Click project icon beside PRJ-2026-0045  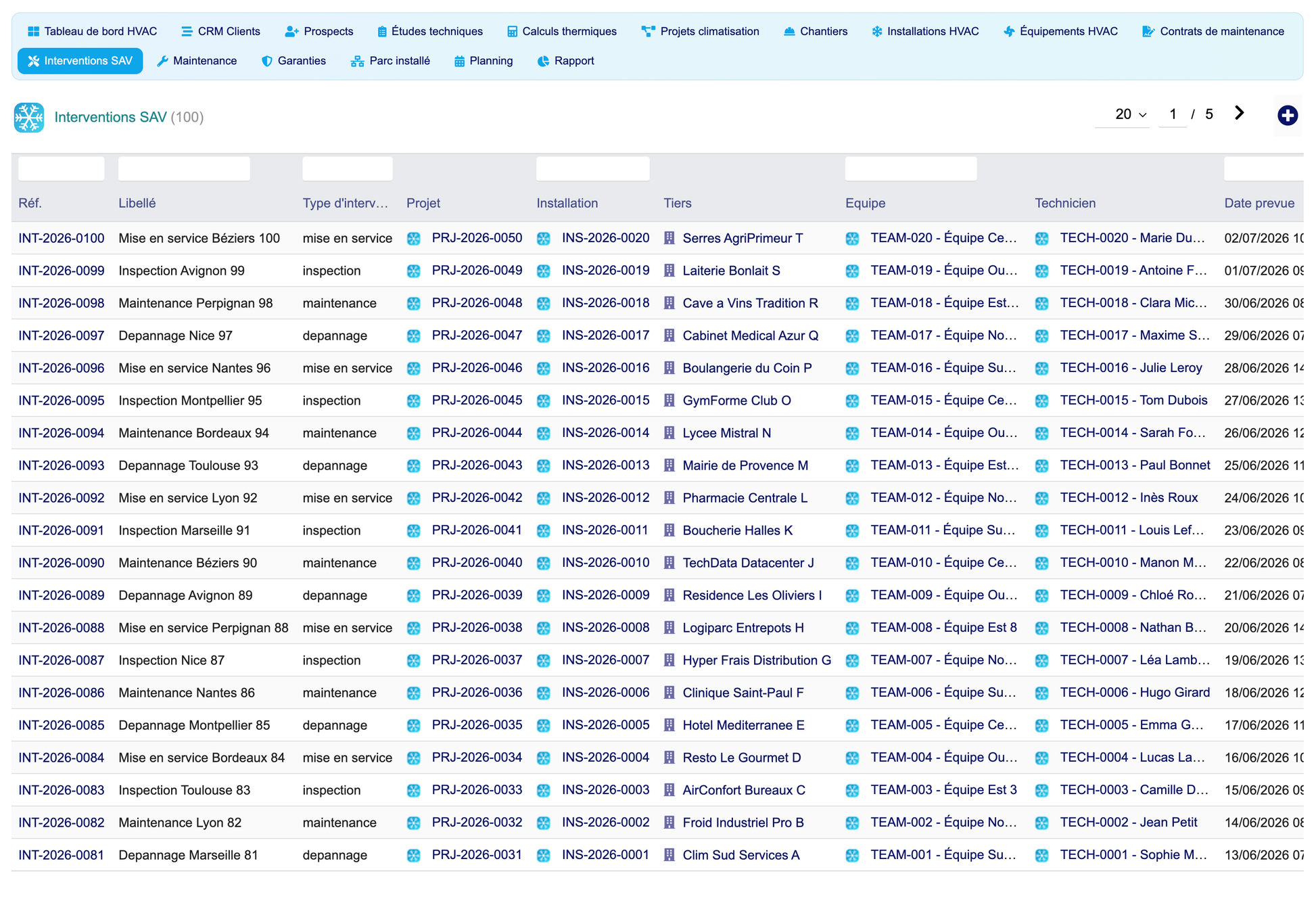414,400
